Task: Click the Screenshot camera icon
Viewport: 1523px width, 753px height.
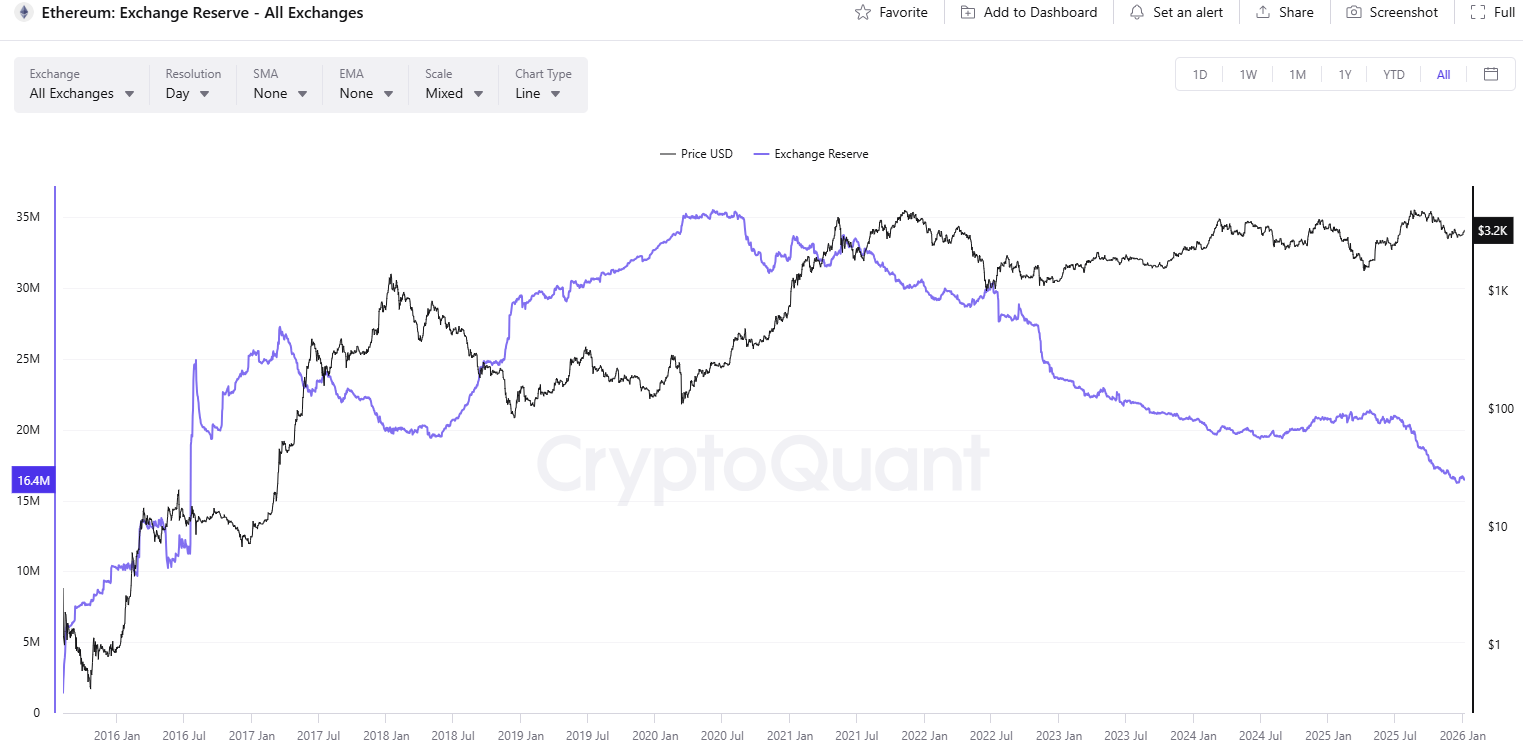Action: click(x=1355, y=12)
